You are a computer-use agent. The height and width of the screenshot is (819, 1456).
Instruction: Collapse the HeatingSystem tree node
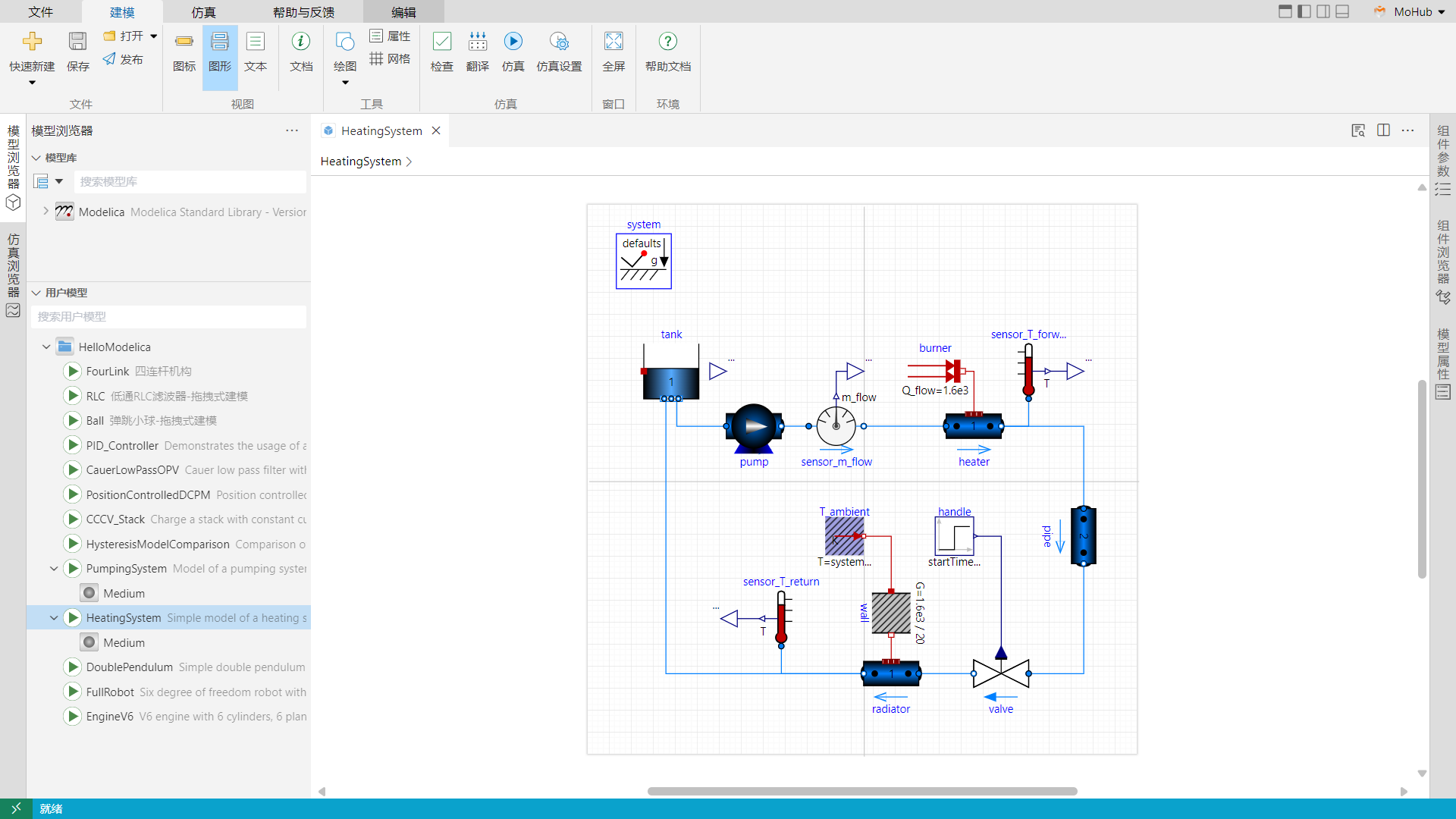(x=54, y=618)
